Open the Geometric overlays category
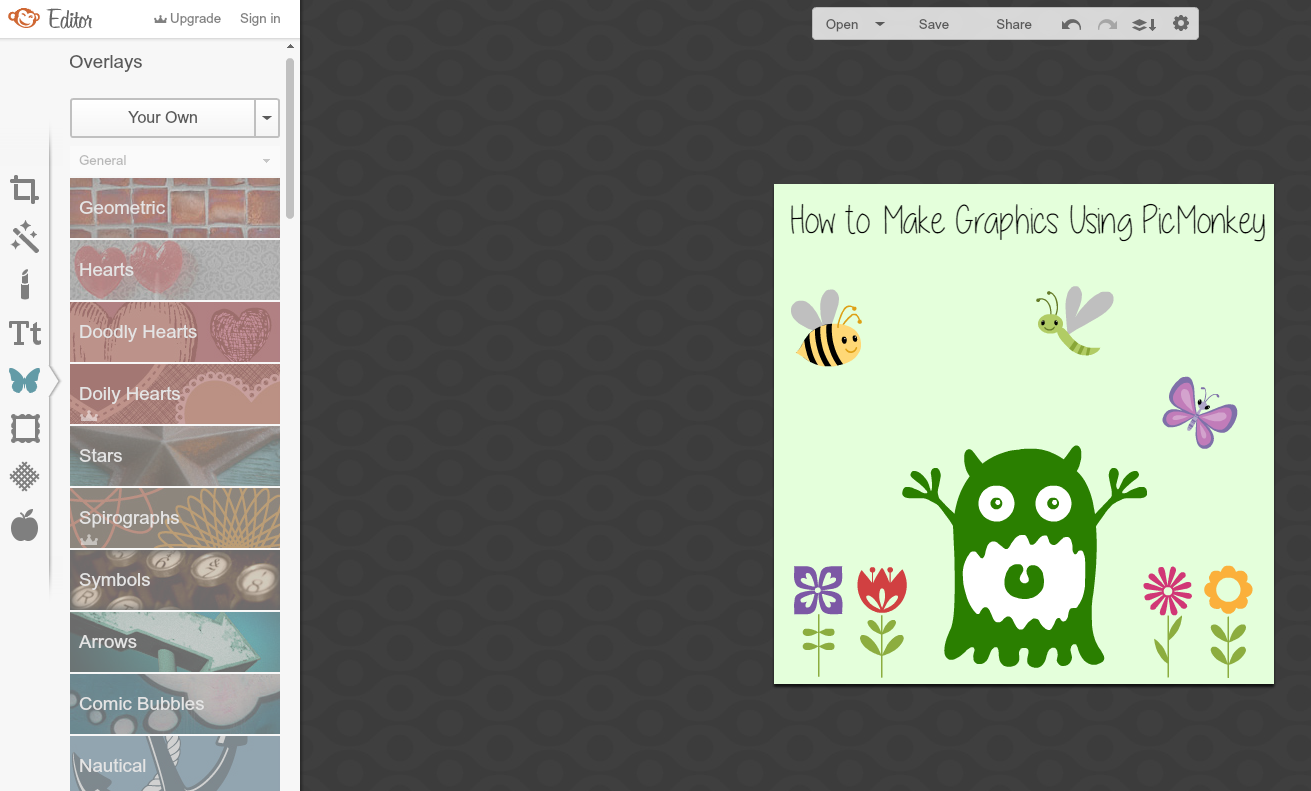This screenshot has height=791, width=1311. [175, 208]
